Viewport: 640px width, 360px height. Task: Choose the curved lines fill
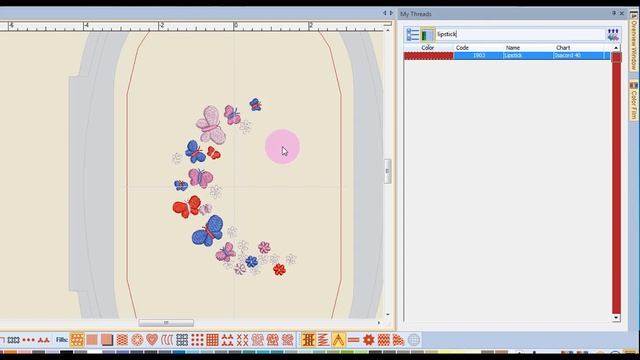[x=167, y=340]
